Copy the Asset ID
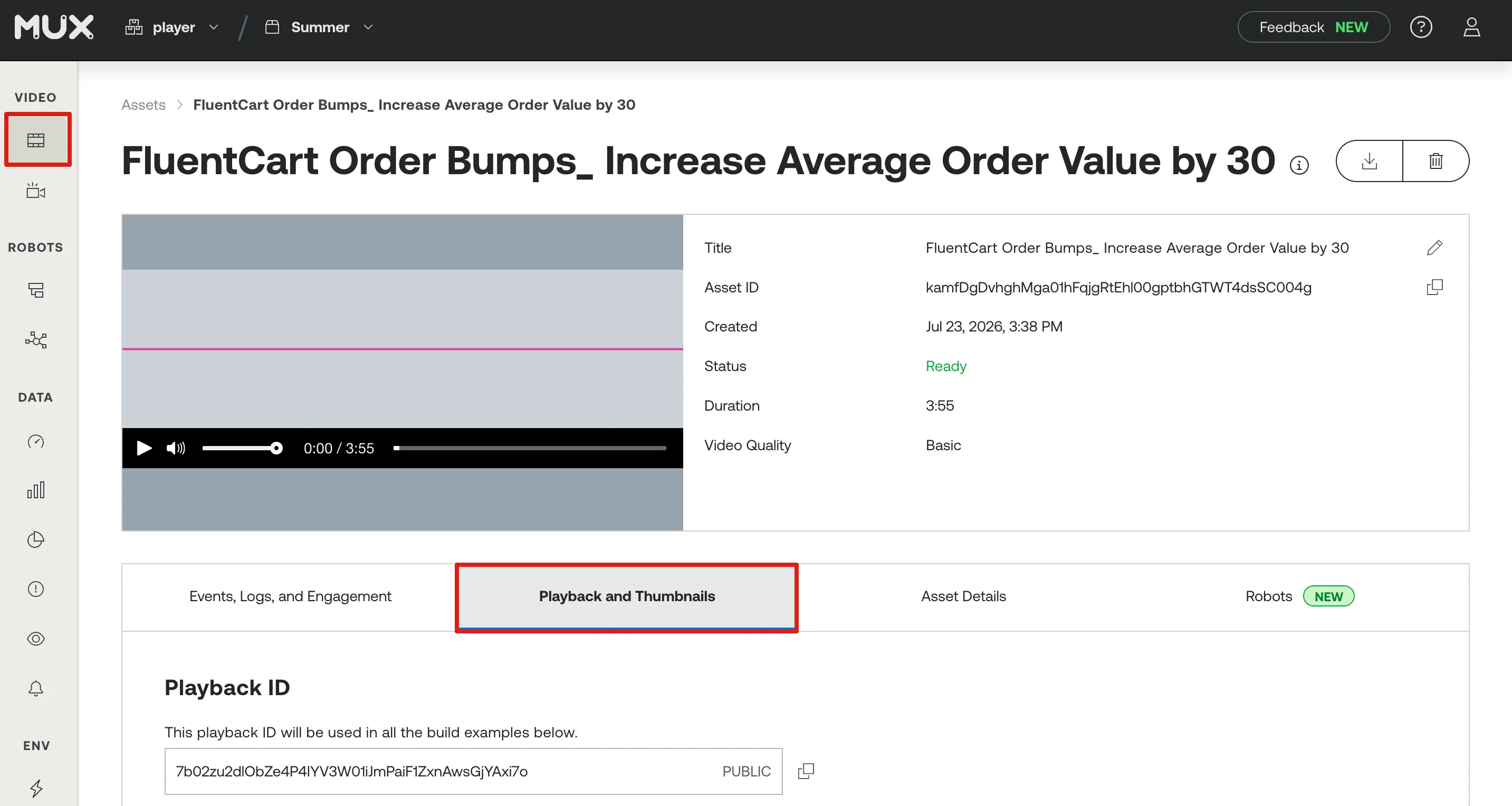 (1434, 287)
